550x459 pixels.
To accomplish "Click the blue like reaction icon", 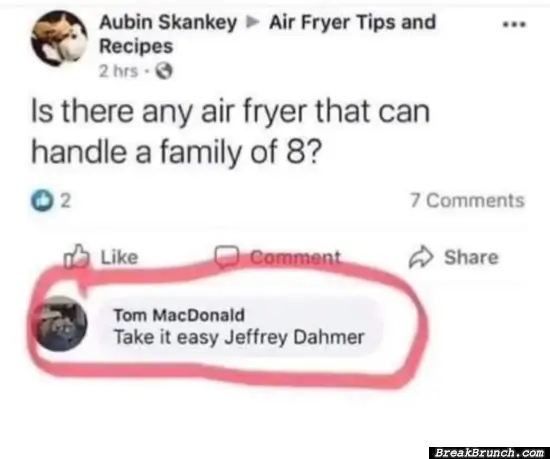I will [x=42, y=201].
